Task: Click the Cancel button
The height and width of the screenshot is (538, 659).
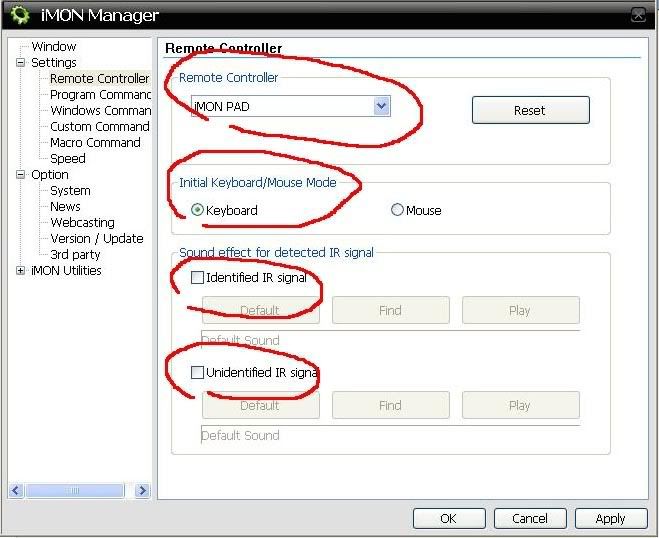Action: coord(530,518)
